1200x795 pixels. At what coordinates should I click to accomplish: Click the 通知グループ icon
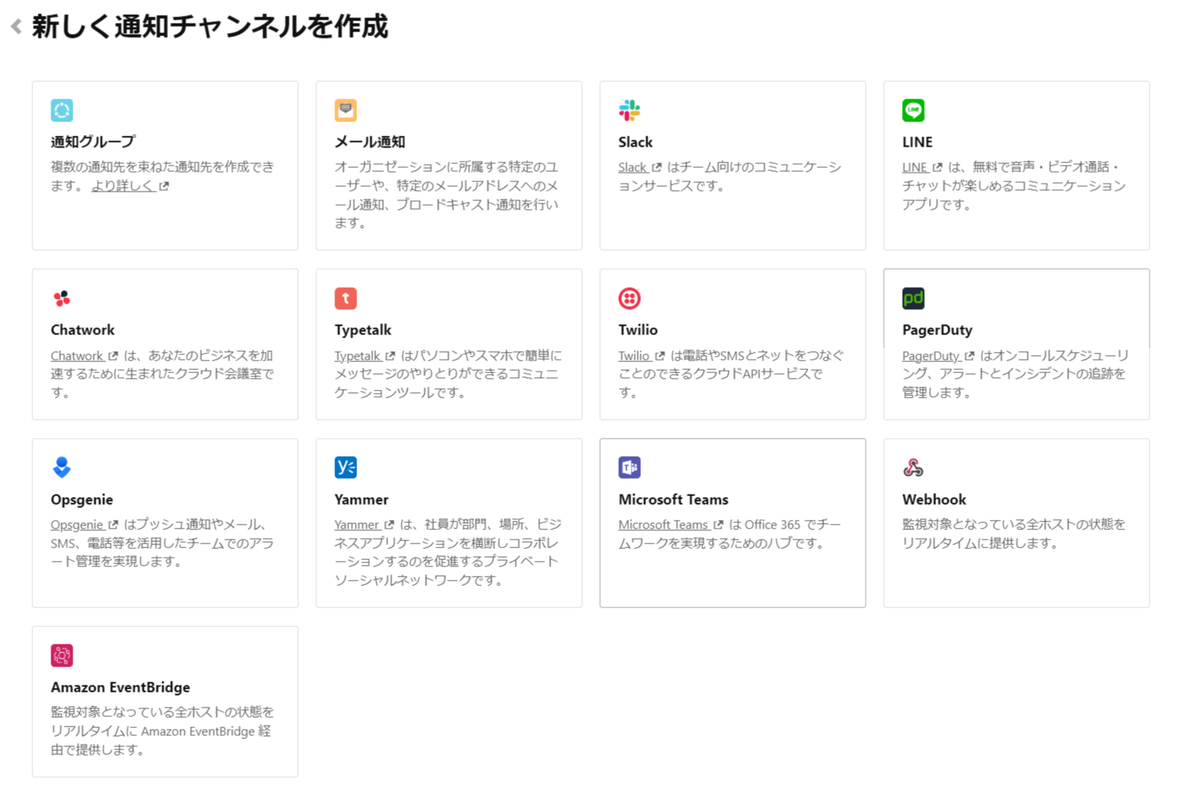[62, 110]
